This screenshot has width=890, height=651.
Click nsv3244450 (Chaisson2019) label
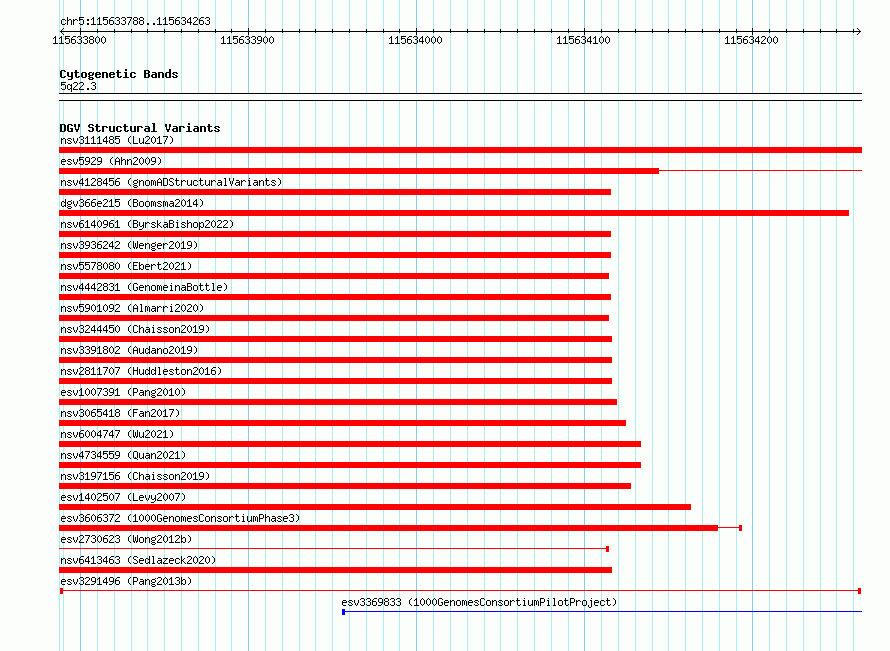(x=135, y=329)
